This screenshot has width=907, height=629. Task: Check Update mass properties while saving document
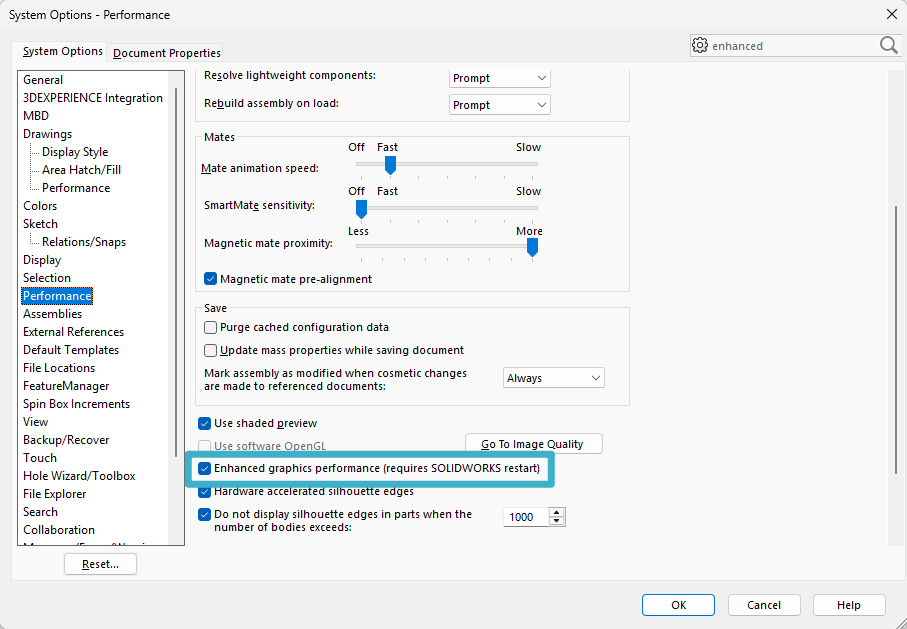pos(211,351)
